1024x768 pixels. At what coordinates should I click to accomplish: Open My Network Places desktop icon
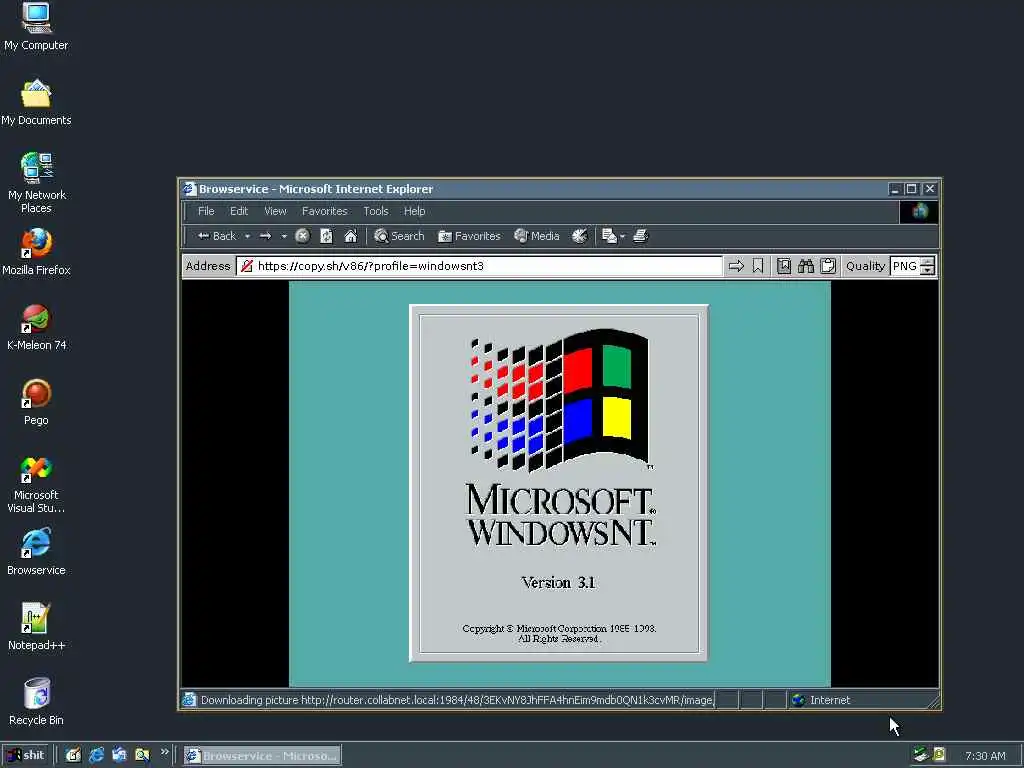37,183
